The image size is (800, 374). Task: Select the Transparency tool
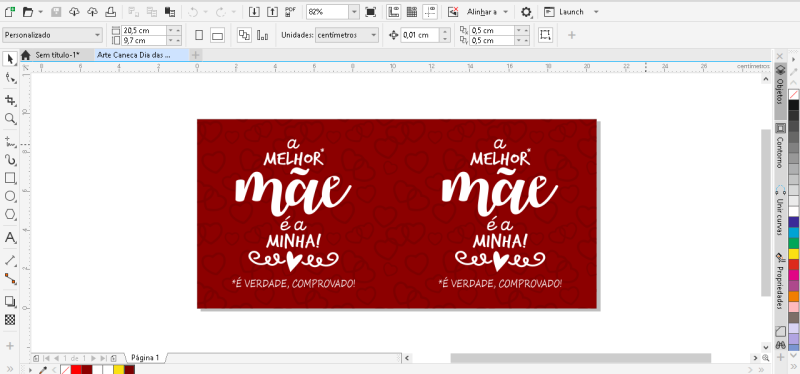[10, 320]
